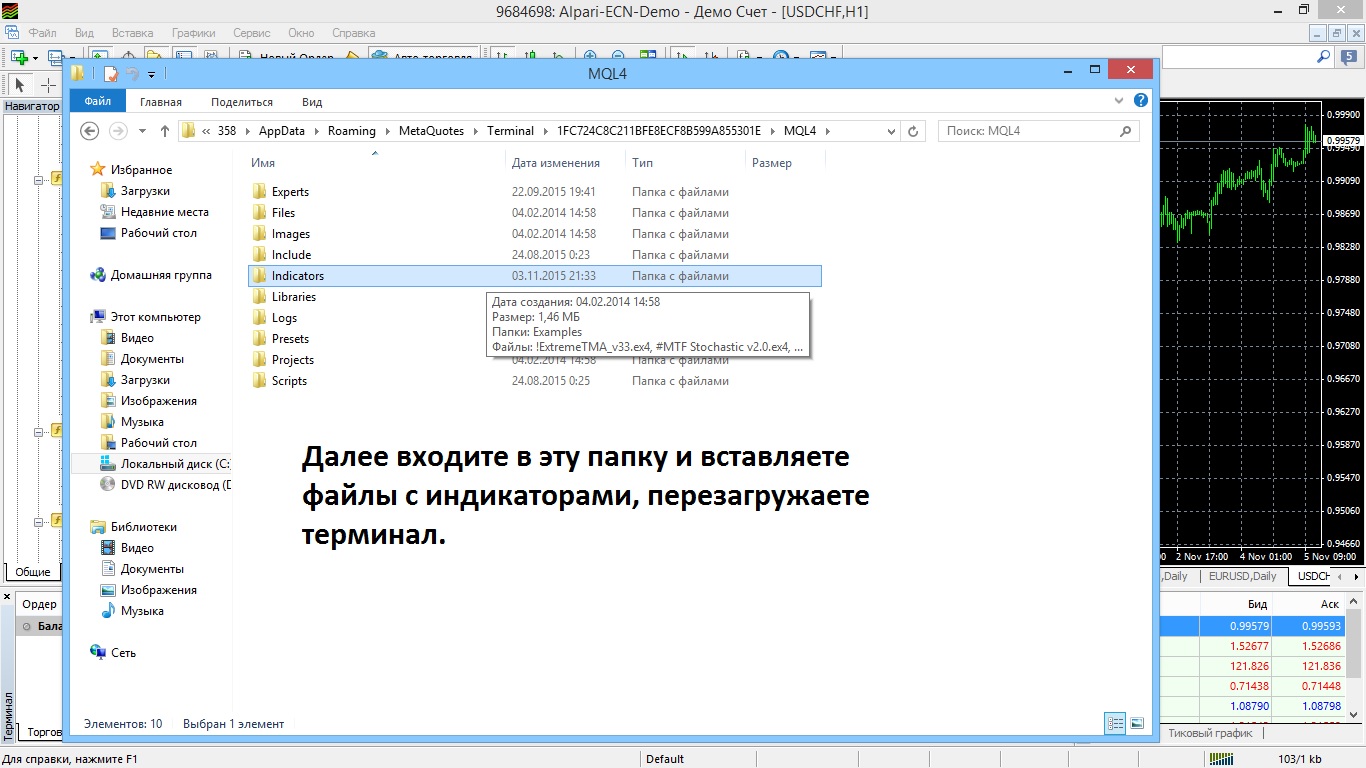Open the Файл ribbon tab
This screenshot has width=1366, height=768.
pyautogui.click(x=98, y=101)
